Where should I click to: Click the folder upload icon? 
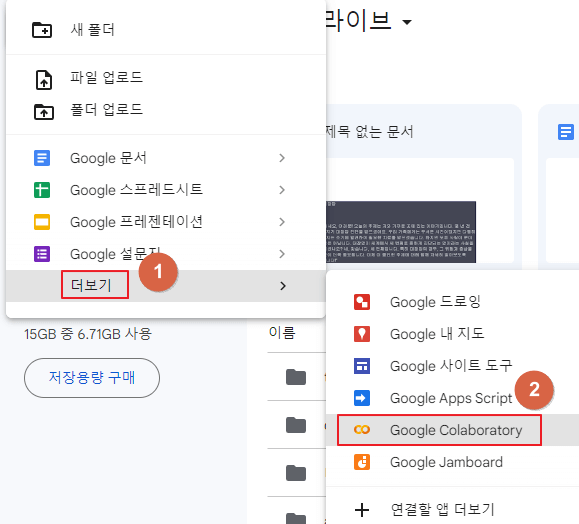pos(44,112)
